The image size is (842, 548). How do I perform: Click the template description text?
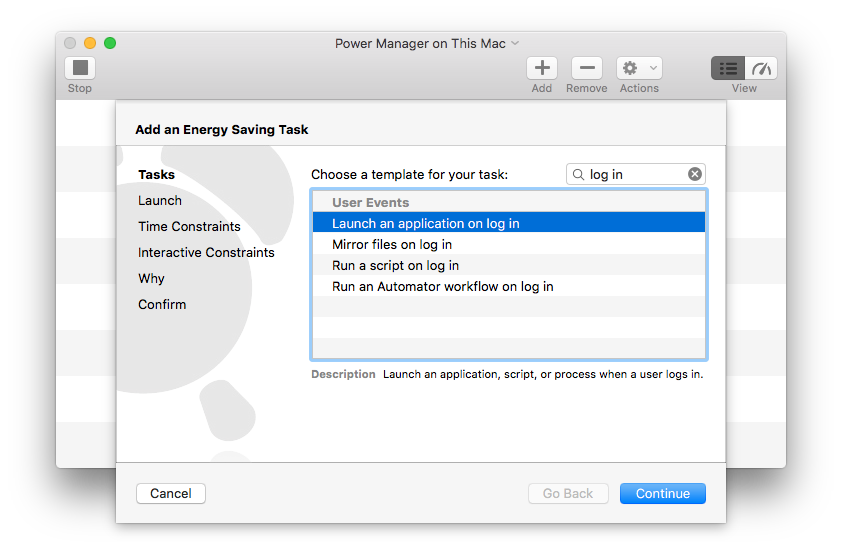pyautogui.click(x=543, y=374)
